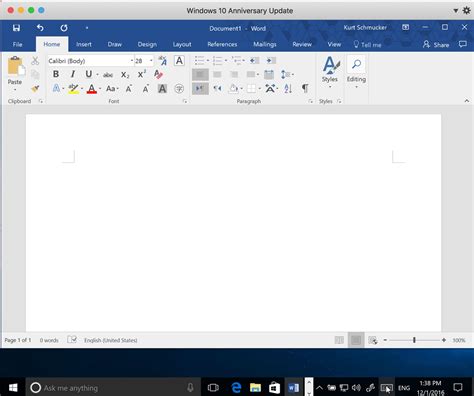Customize the Quick Access Toolbar dropdown
Screen dimensions: 474x396
point(87,28)
